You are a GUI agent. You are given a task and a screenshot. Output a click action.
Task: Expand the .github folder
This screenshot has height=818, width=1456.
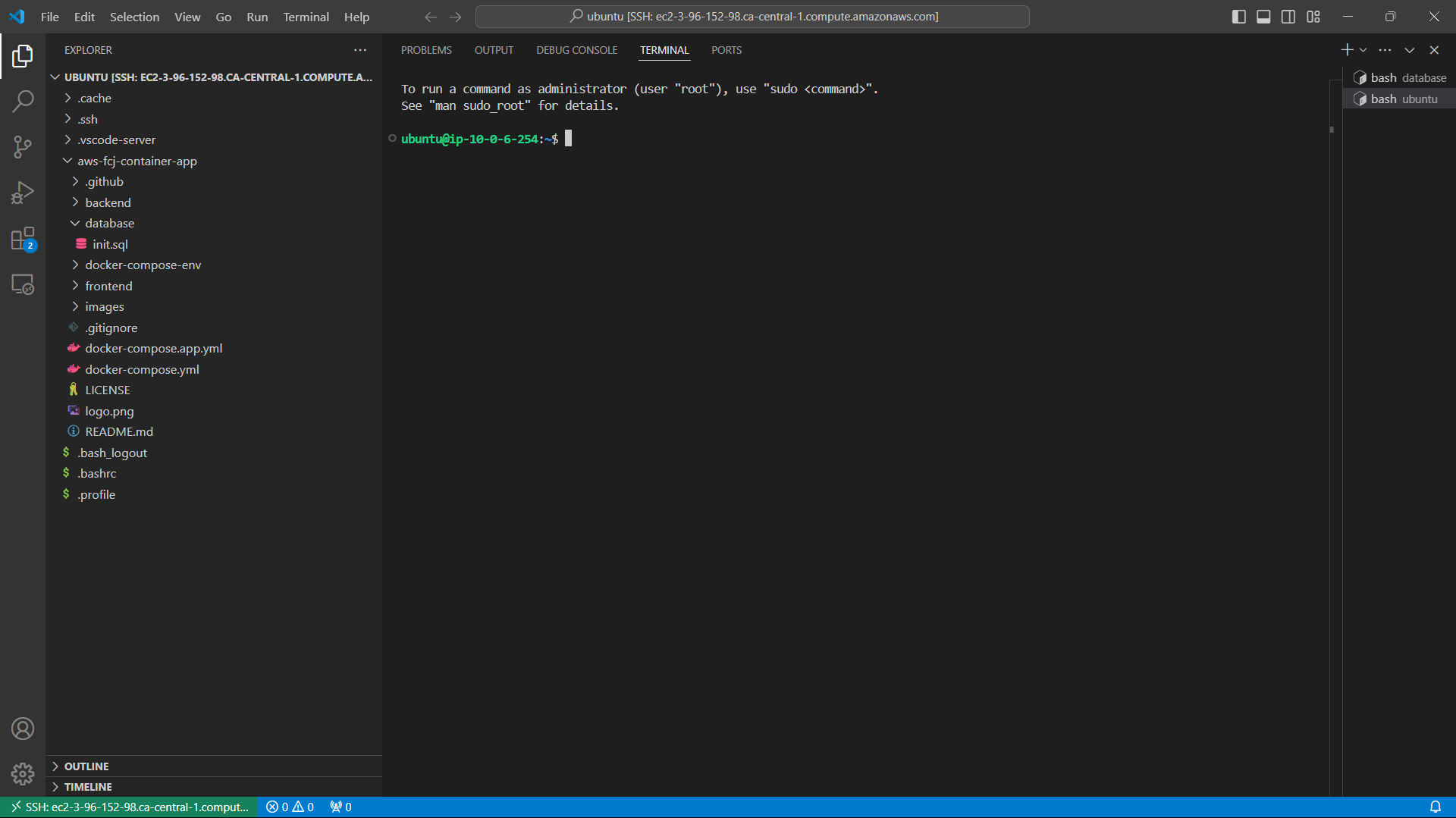coord(214,181)
